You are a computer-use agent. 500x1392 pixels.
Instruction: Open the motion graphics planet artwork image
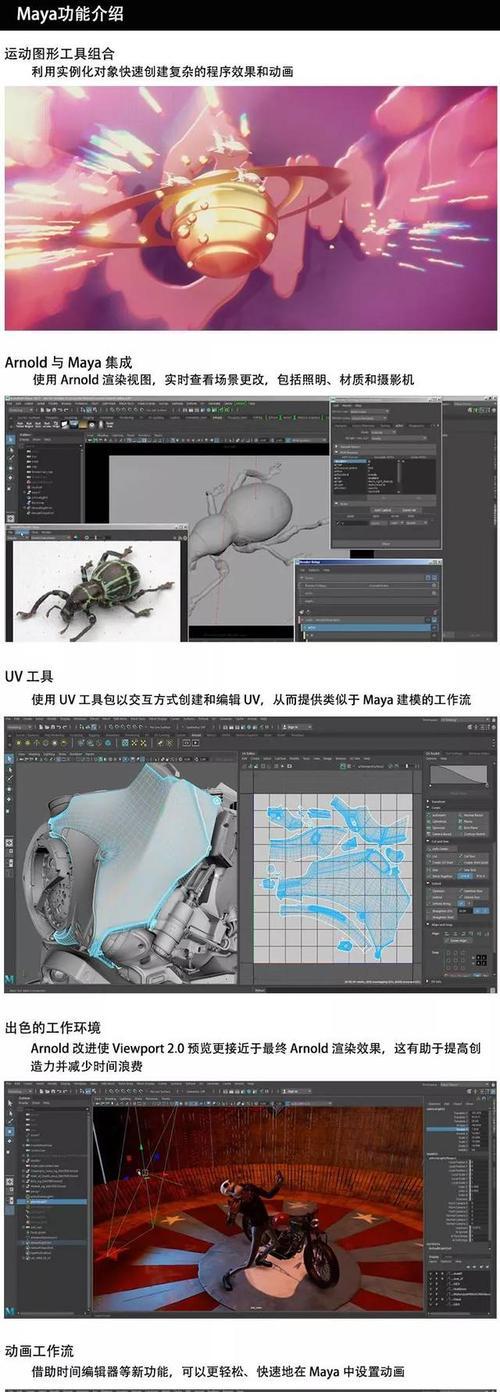[x=250, y=208]
